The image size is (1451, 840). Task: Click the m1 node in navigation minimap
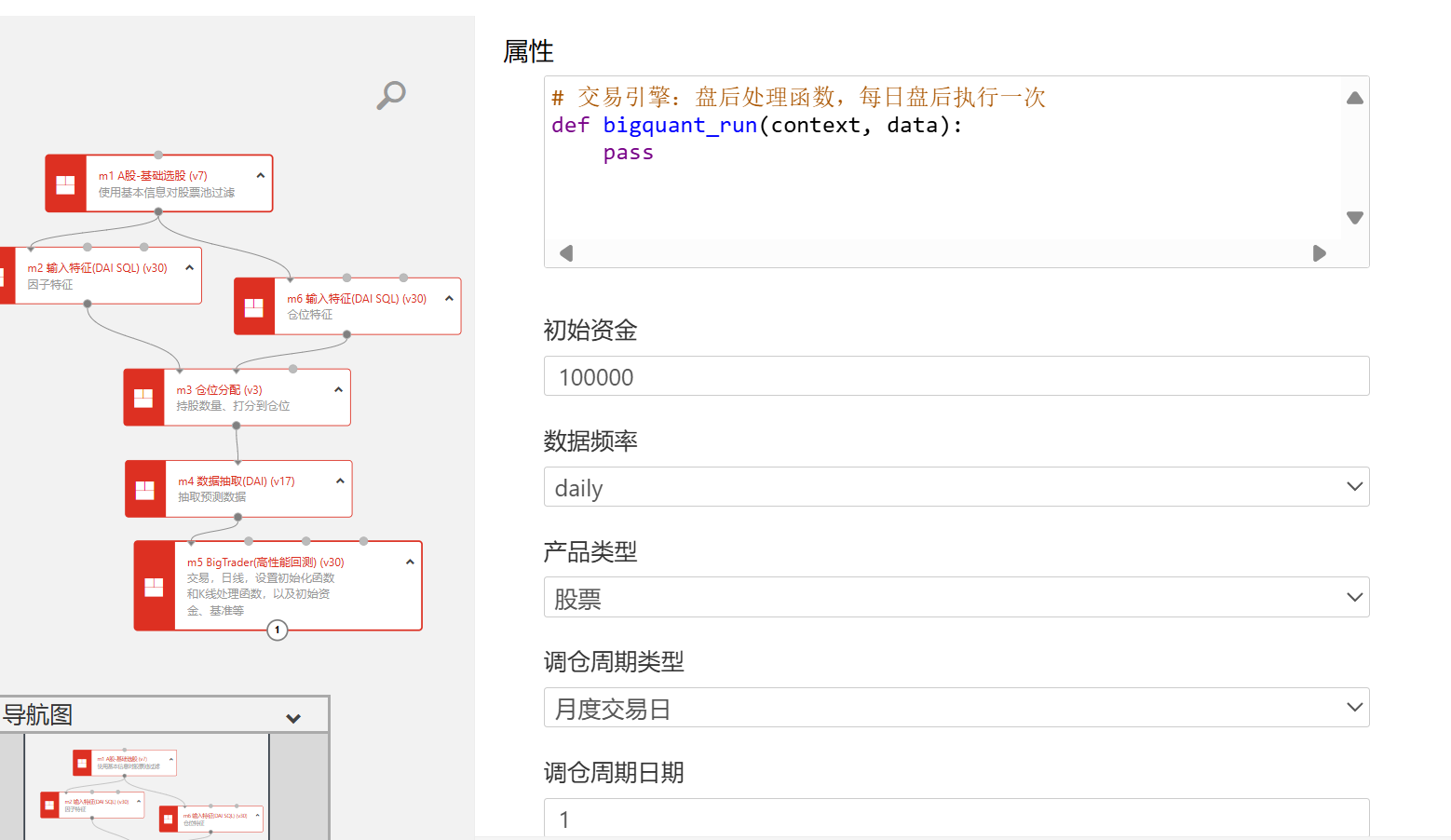(x=125, y=763)
